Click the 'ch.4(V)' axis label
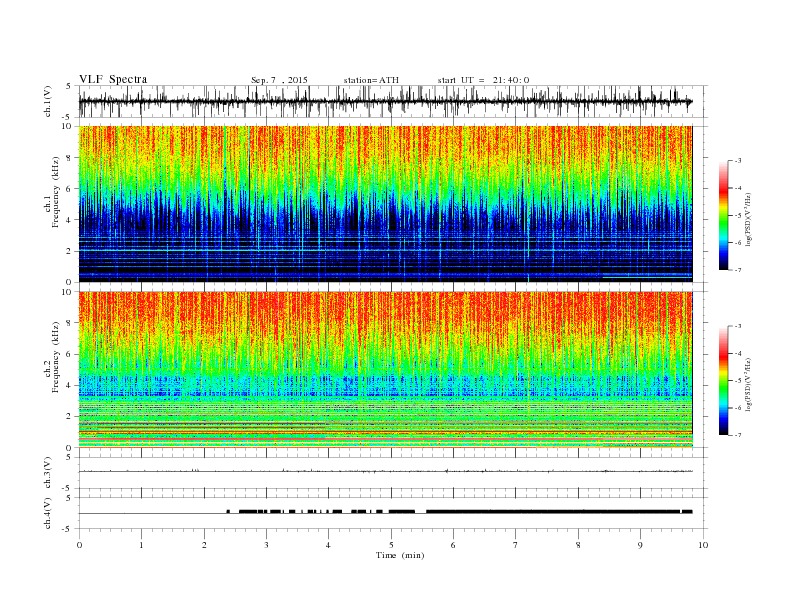 point(48,513)
